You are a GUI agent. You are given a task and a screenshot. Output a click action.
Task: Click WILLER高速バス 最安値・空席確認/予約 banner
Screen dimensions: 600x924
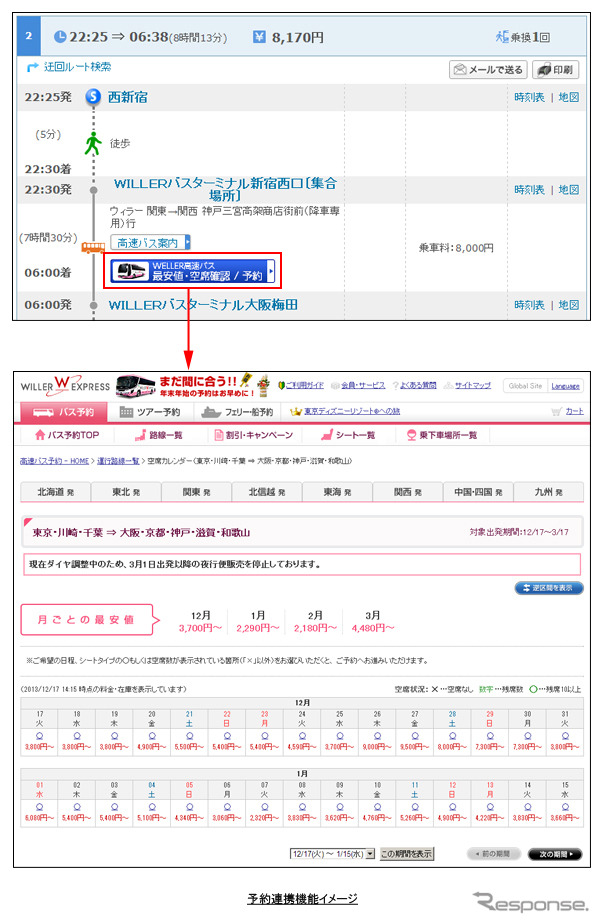192,270
